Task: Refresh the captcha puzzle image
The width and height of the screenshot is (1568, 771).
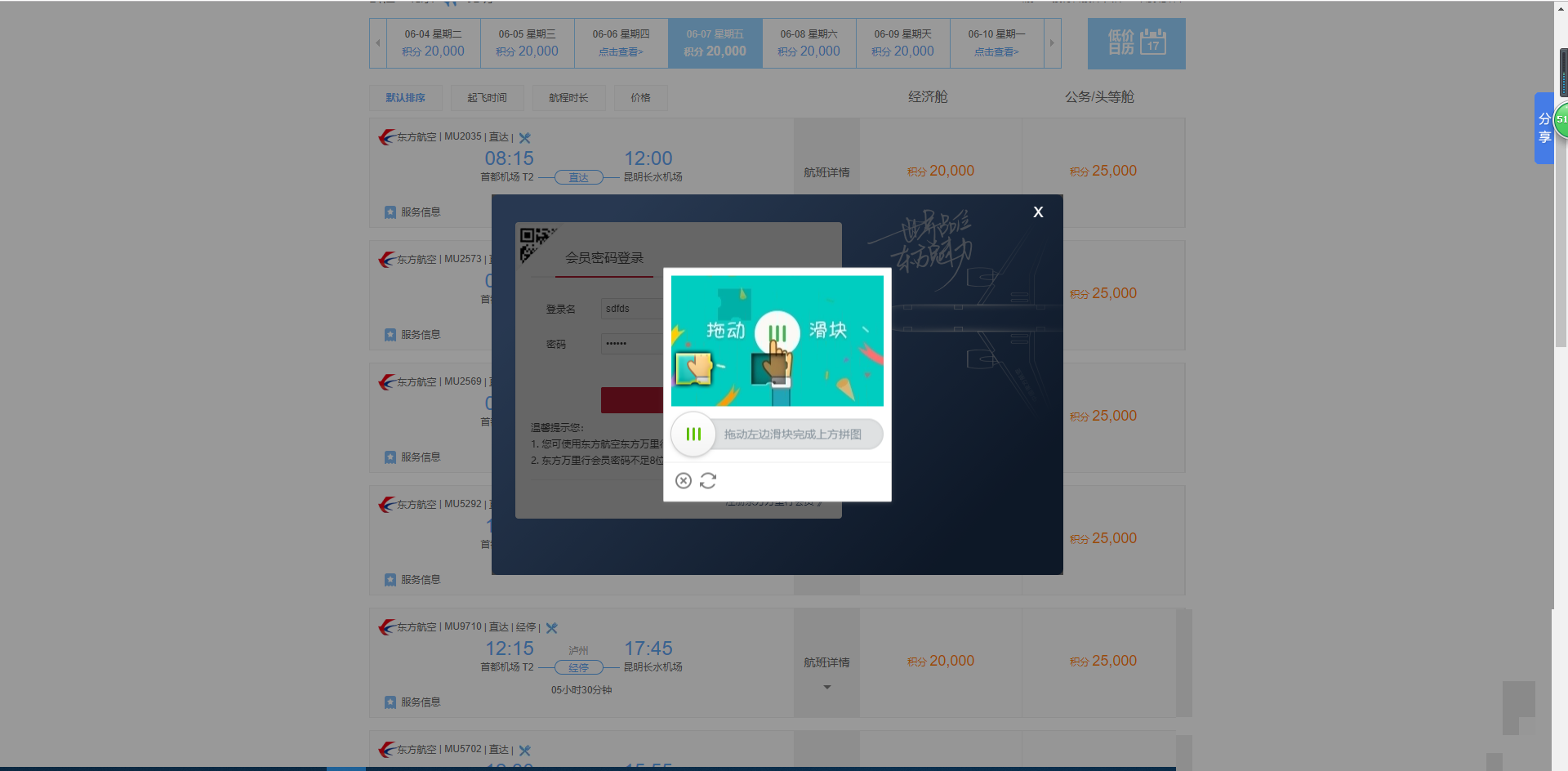Action: point(708,481)
